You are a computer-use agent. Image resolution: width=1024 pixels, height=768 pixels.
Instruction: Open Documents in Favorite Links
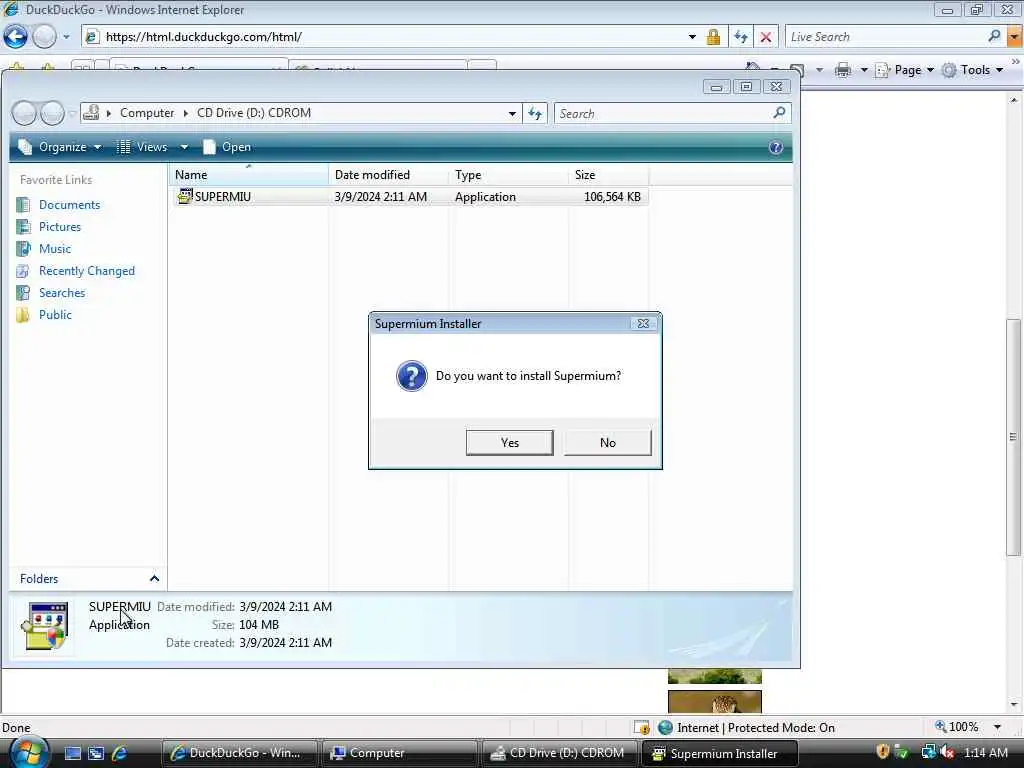pos(69,205)
